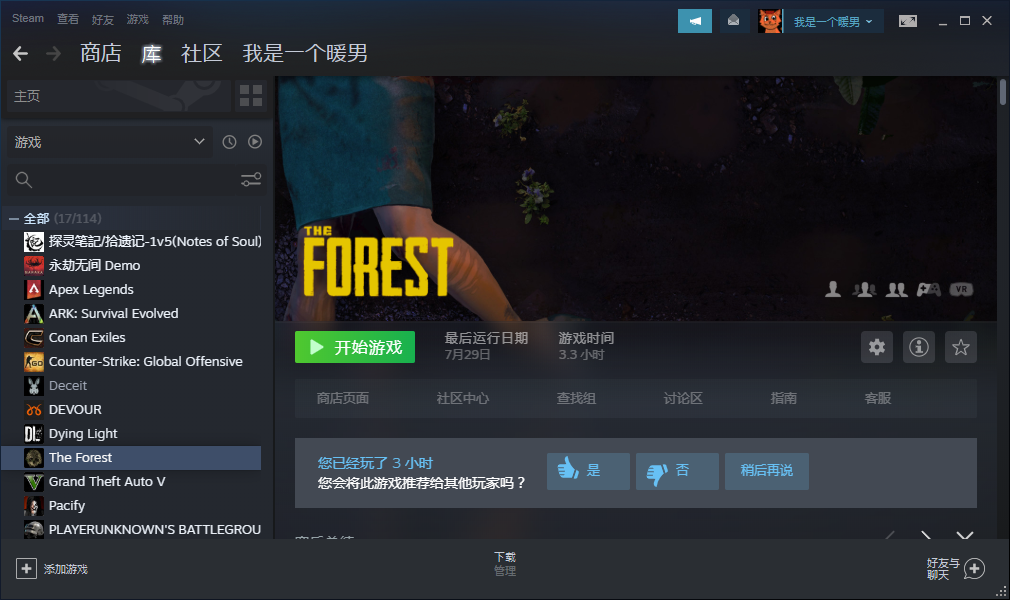The height and width of the screenshot is (600, 1010).
Task: Open the 下载 管理 downloads area
Action: [x=505, y=563]
